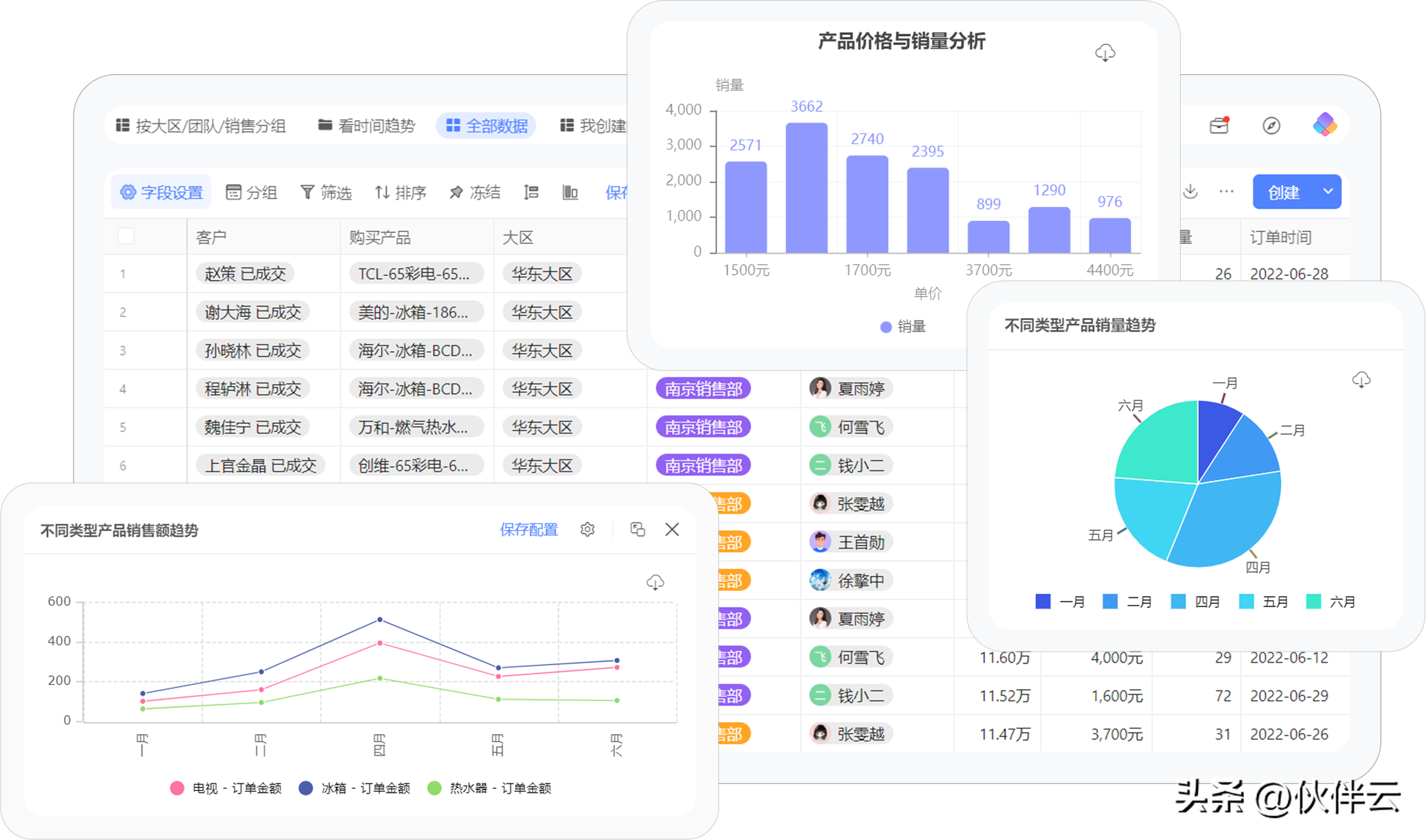1426x840 pixels.
Task: Click the more options ellipsis icon
Action: 1227,191
